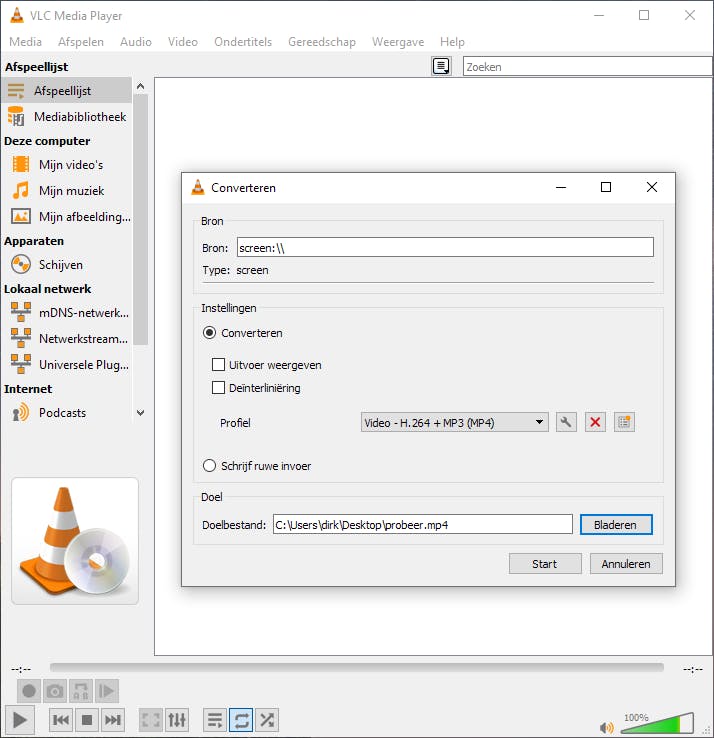
Task: Click the sidebar vertical scrollbar
Action: [140, 219]
